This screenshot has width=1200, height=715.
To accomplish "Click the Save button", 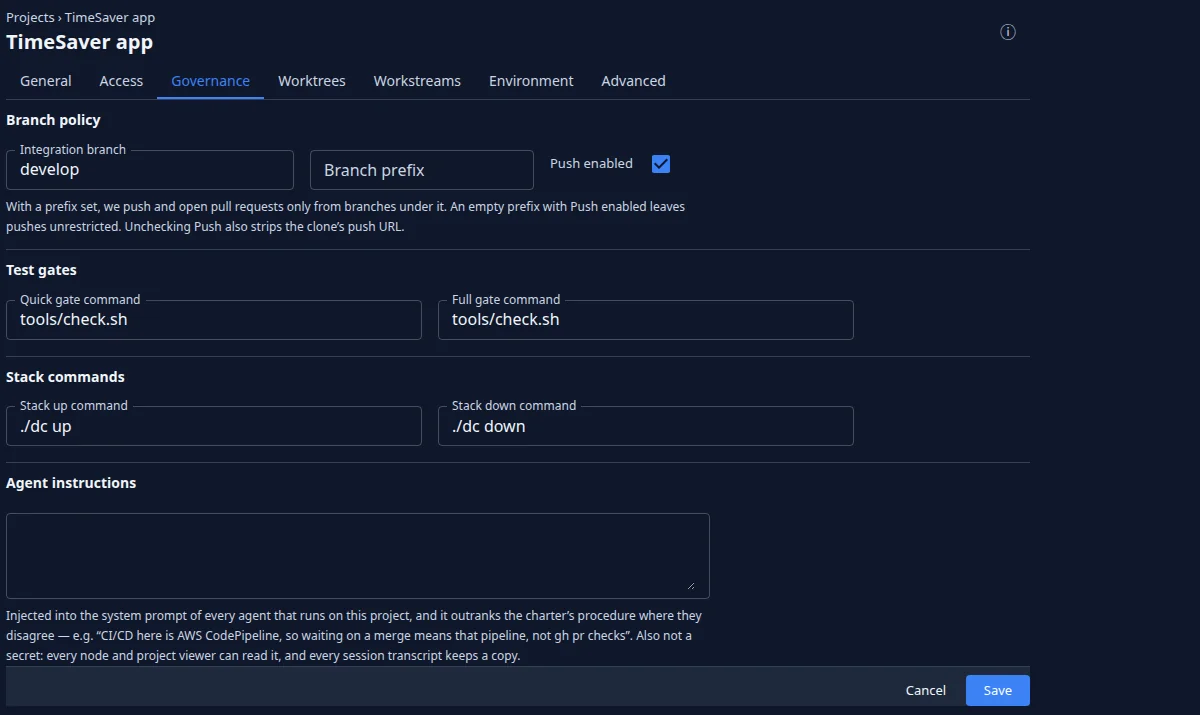I will (997, 690).
